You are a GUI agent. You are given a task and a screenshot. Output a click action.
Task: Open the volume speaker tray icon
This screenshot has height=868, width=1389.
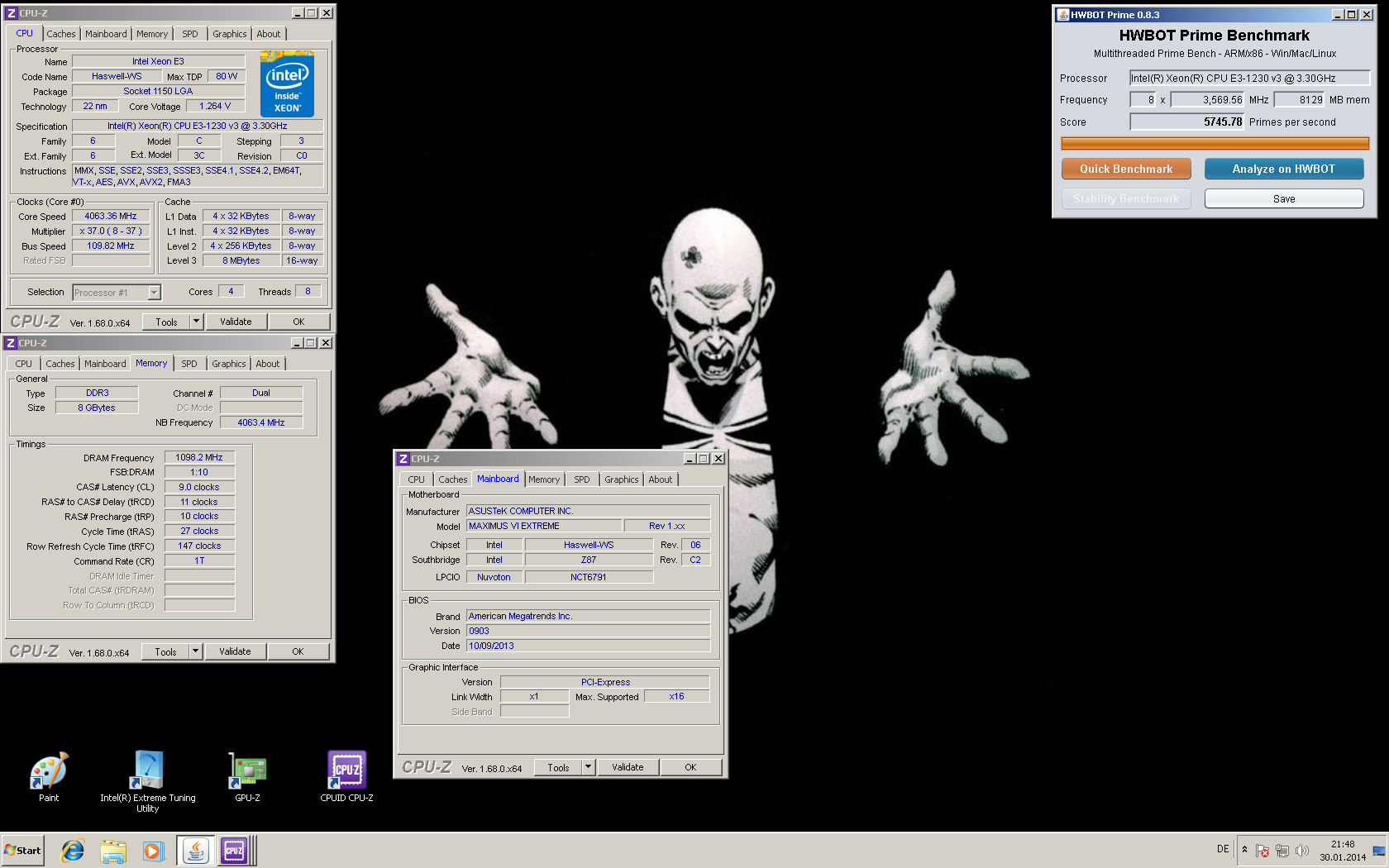pyautogui.click(x=1302, y=851)
